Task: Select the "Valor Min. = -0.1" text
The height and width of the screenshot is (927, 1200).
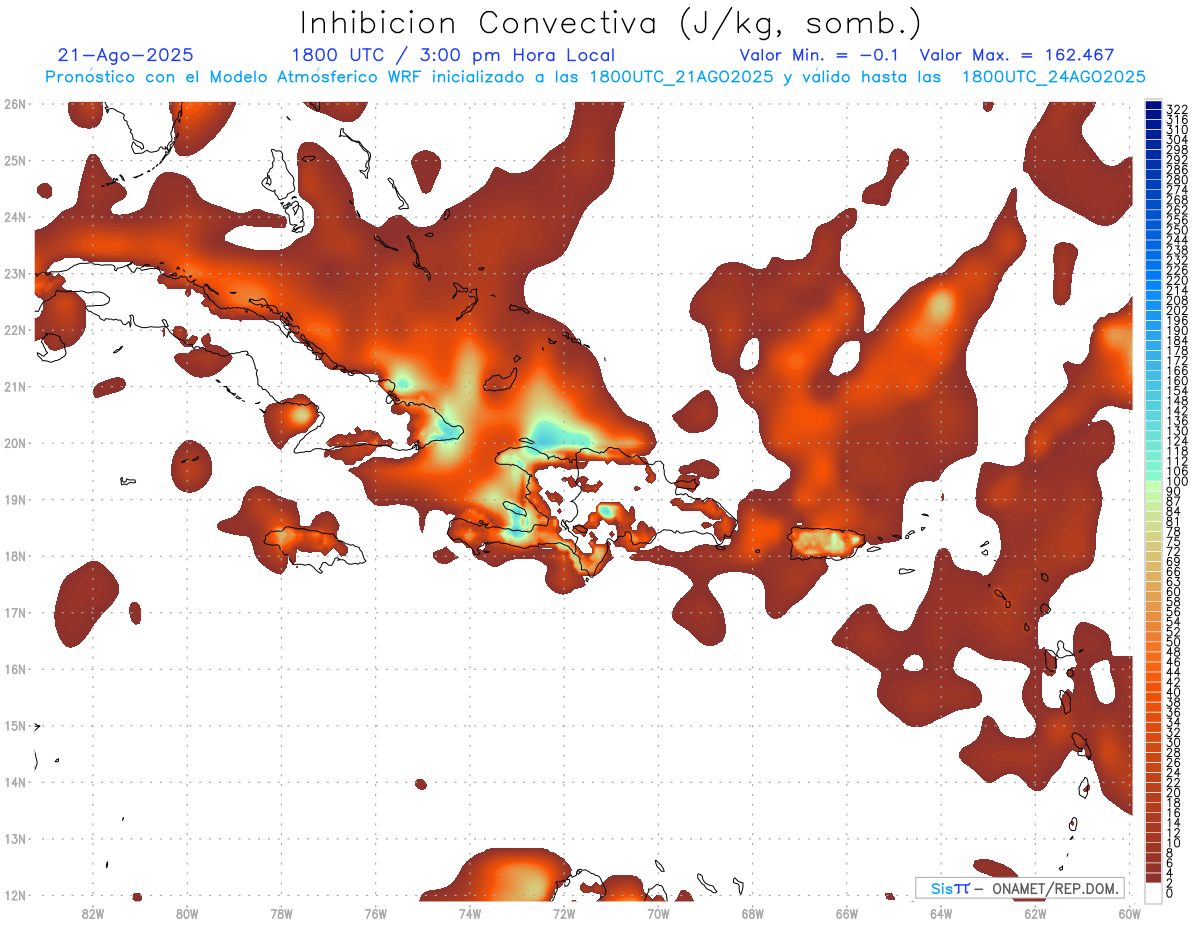Action: (x=819, y=55)
